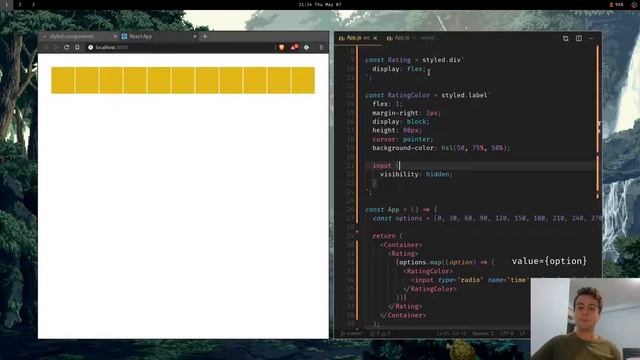640x360 pixels.
Task: Click the clock in the top bar
Action: click(320, 4)
